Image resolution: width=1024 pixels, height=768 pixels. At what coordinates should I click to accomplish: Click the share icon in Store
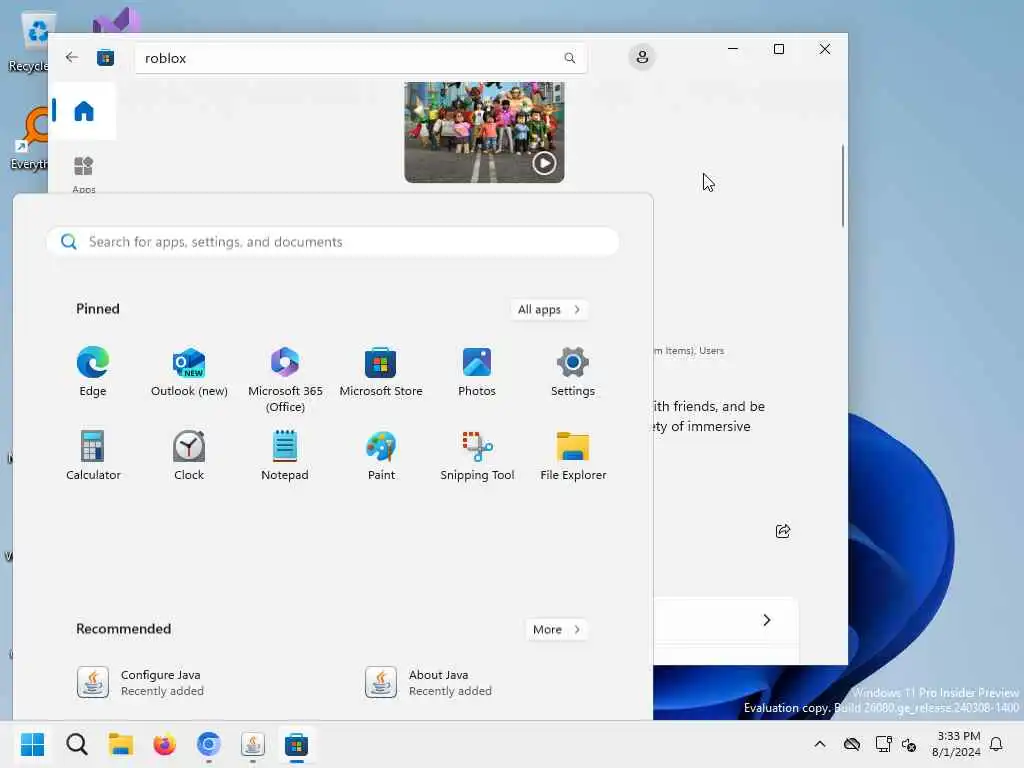coord(782,531)
